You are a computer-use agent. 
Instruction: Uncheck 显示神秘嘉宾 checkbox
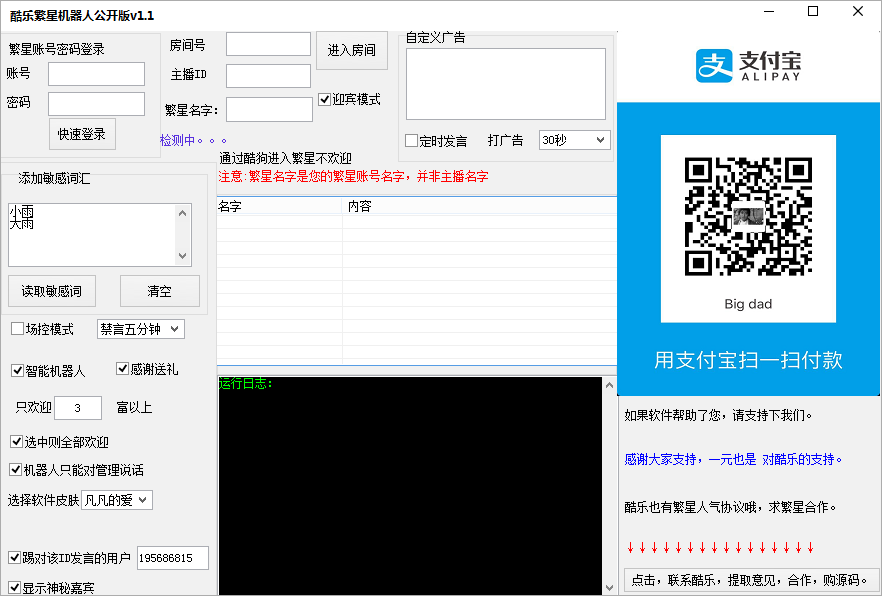pos(15,587)
